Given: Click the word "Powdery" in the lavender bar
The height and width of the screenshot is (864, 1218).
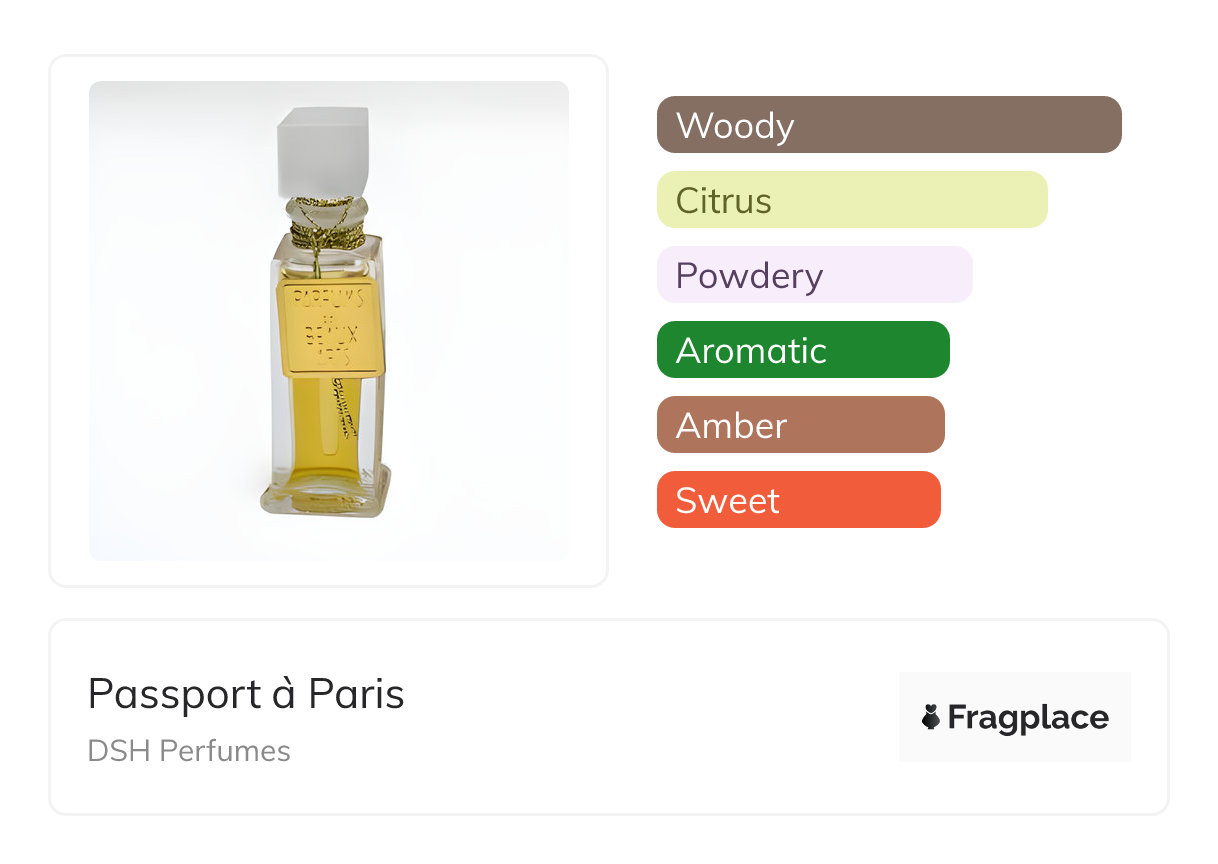Looking at the screenshot, I should pos(749,276).
